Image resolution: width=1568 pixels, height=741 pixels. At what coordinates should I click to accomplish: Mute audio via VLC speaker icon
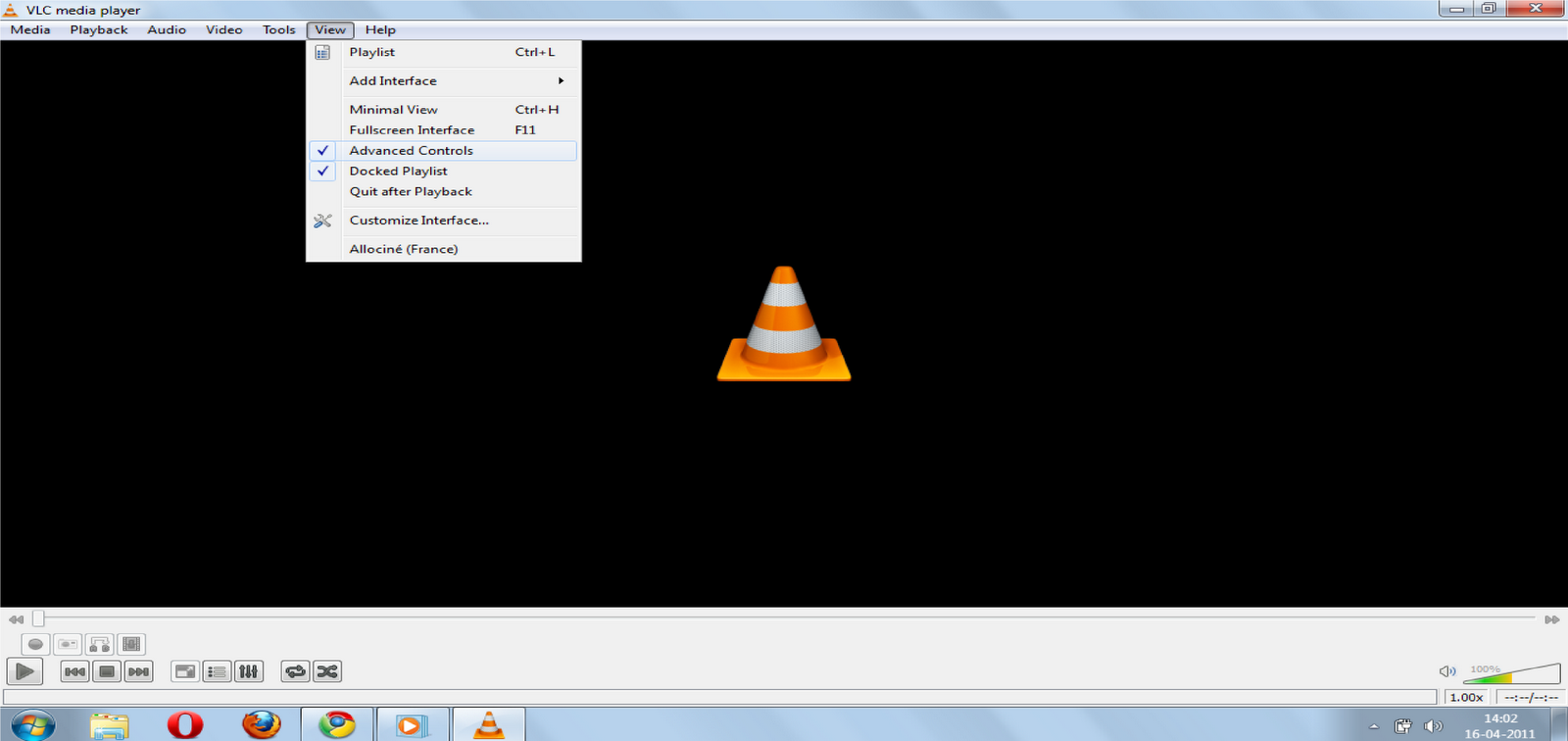tap(1446, 671)
